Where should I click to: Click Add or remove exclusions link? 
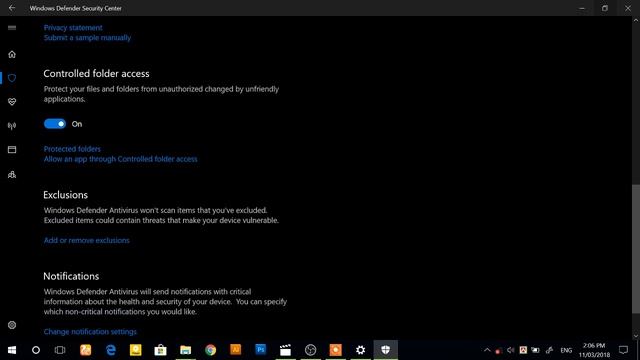[87, 240]
